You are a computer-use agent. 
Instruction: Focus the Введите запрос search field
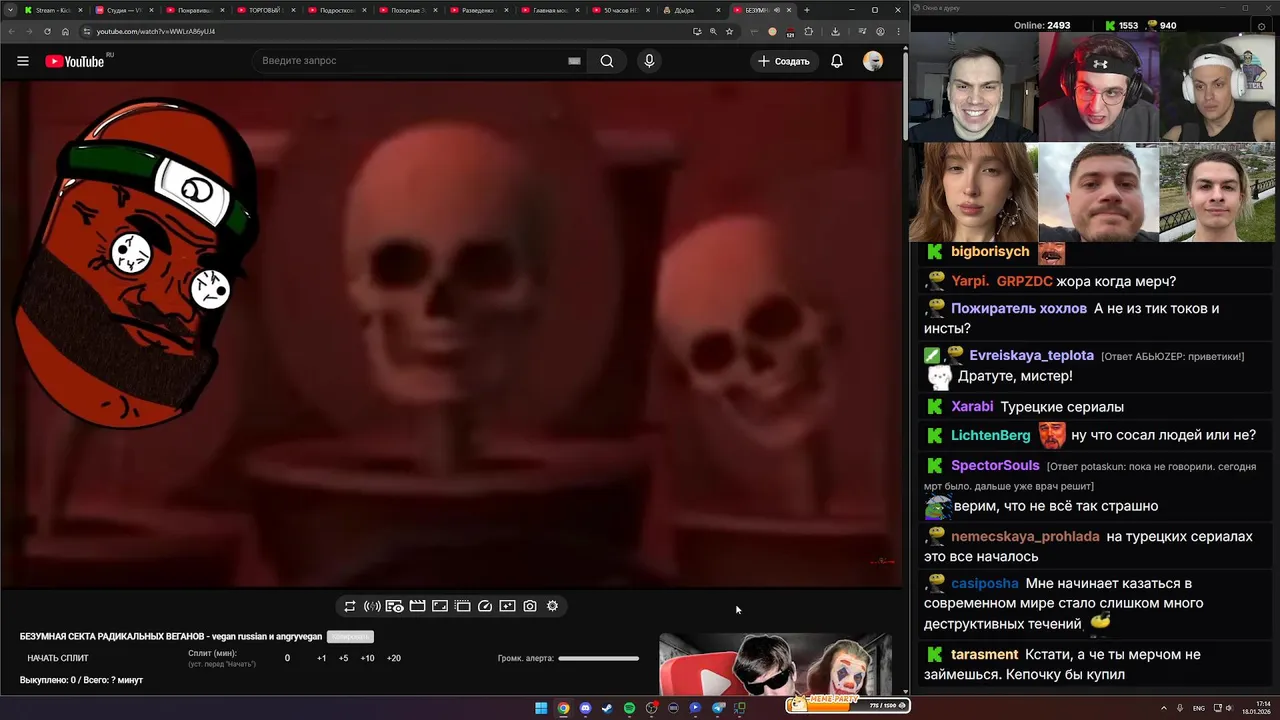pos(410,61)
